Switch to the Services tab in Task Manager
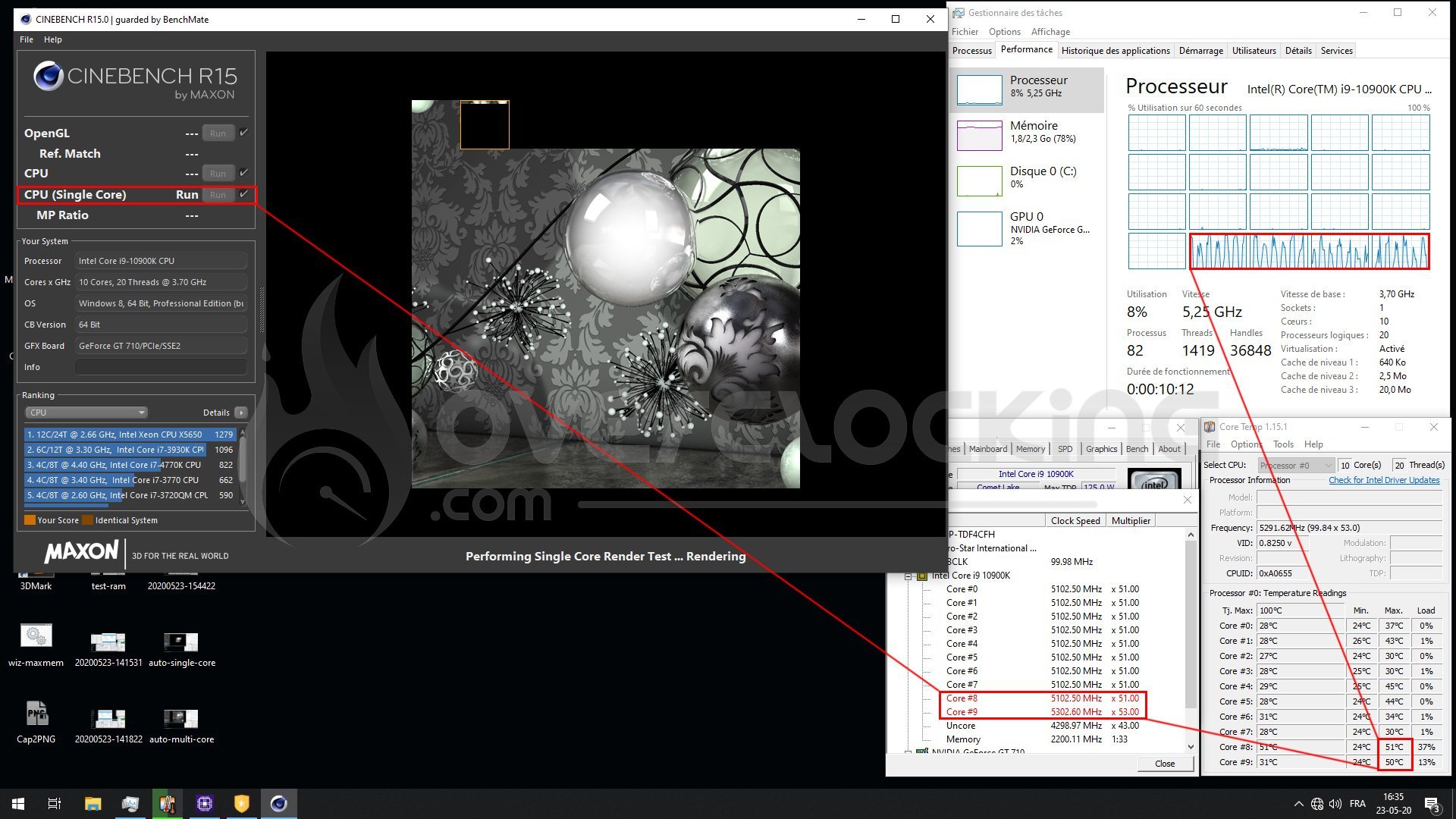Screen dimensions: 1456x819 point(1336,51)
